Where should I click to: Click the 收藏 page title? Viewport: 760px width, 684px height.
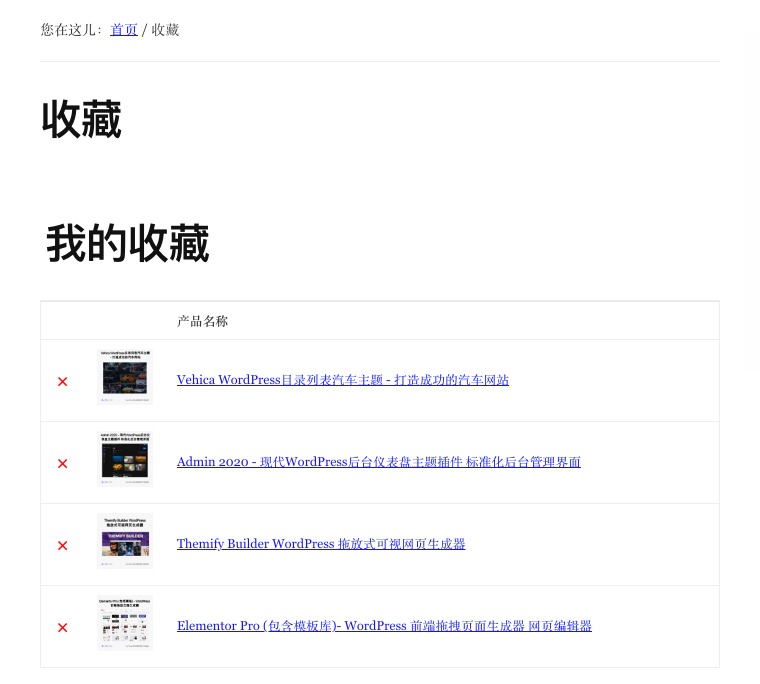pyautogui.click(x=81, y=119)
